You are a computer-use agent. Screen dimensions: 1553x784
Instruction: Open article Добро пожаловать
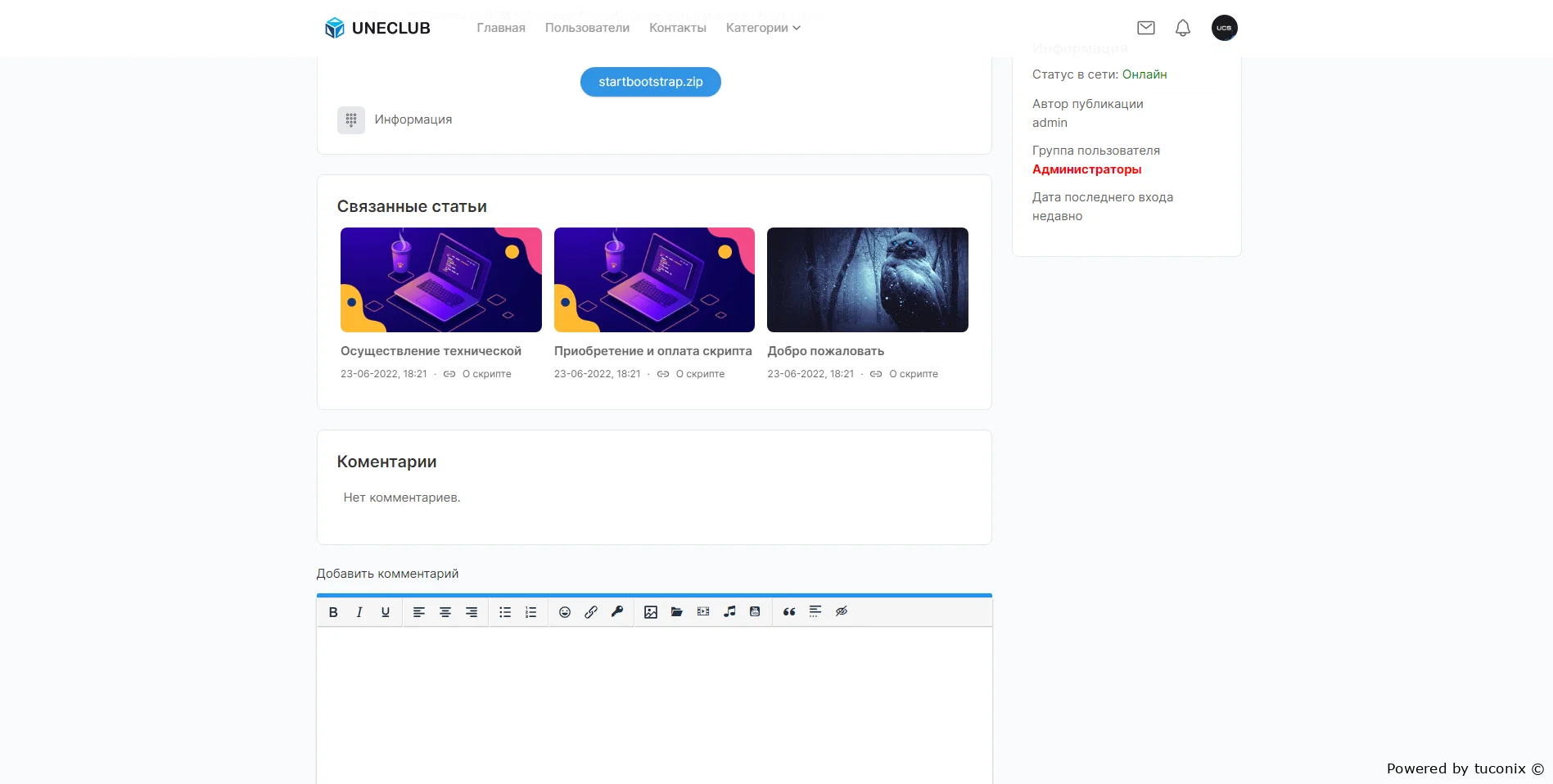(x=826, y=351)
